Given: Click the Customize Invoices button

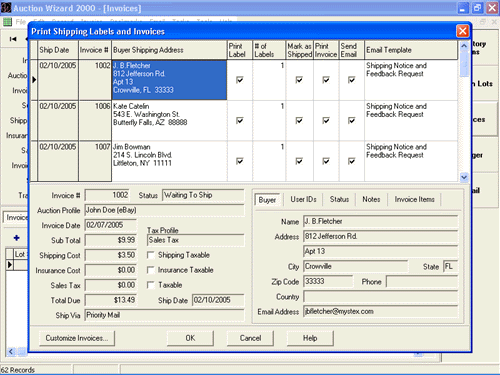Looking at the screenshot, I should [77, 338].
